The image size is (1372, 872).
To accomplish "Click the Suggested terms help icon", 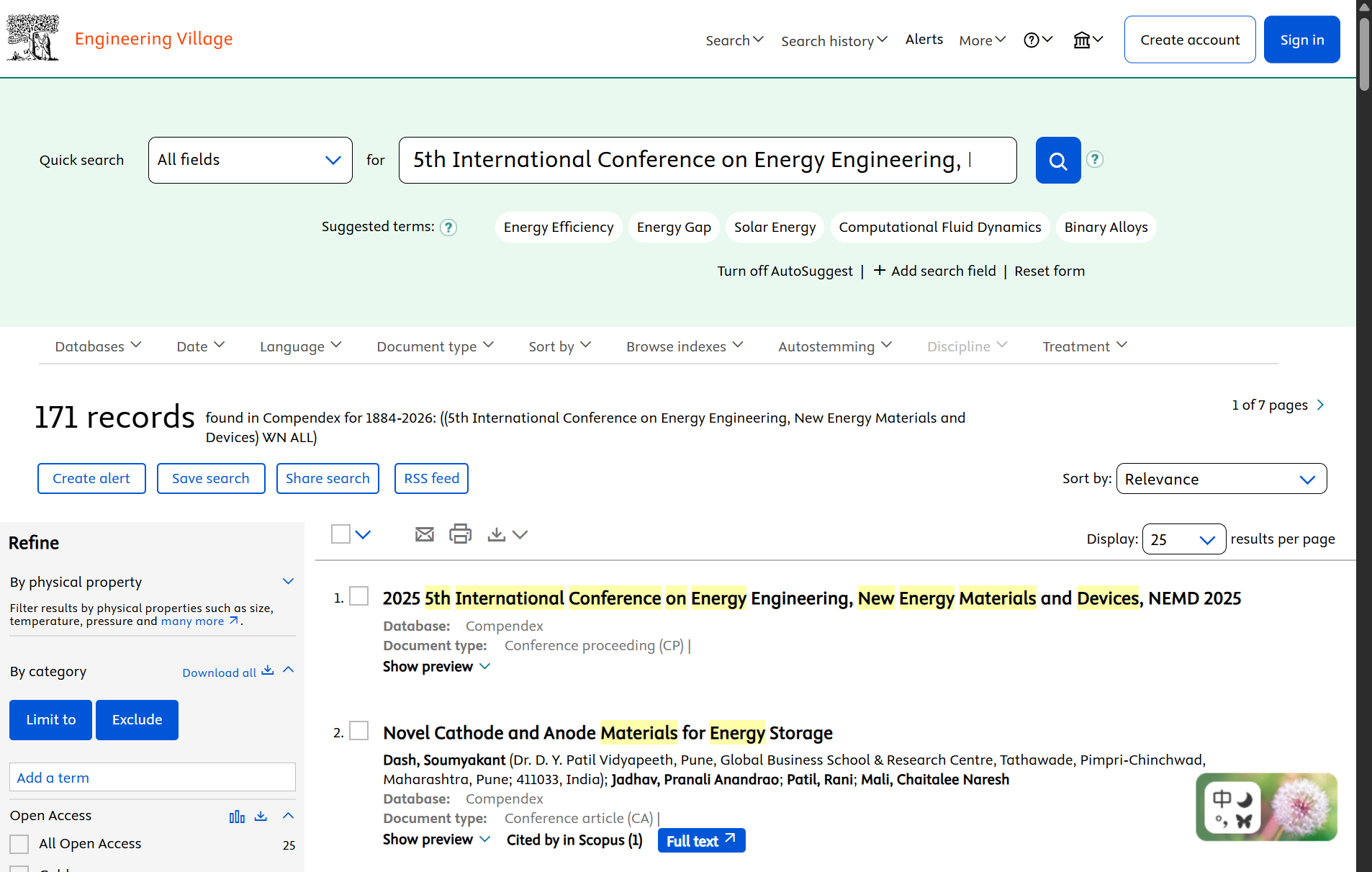I will point(448,228).
